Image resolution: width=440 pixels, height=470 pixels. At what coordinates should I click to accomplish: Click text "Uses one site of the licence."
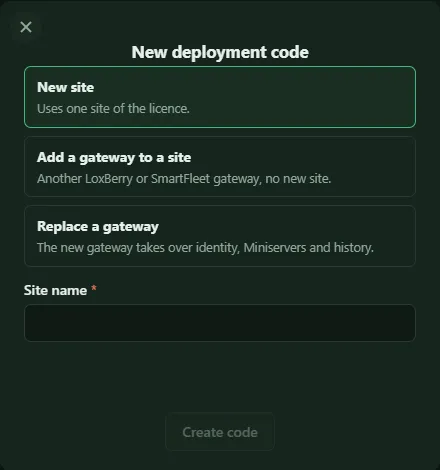(x=113, y=109)
